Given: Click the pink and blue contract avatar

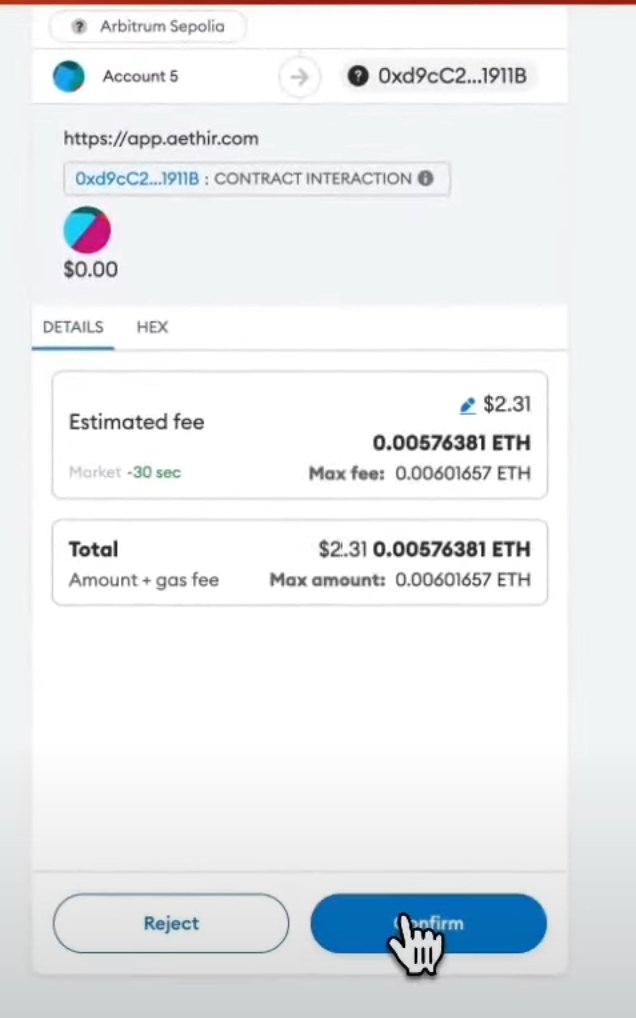Looking at the screenshot, I should coord(87,230).
